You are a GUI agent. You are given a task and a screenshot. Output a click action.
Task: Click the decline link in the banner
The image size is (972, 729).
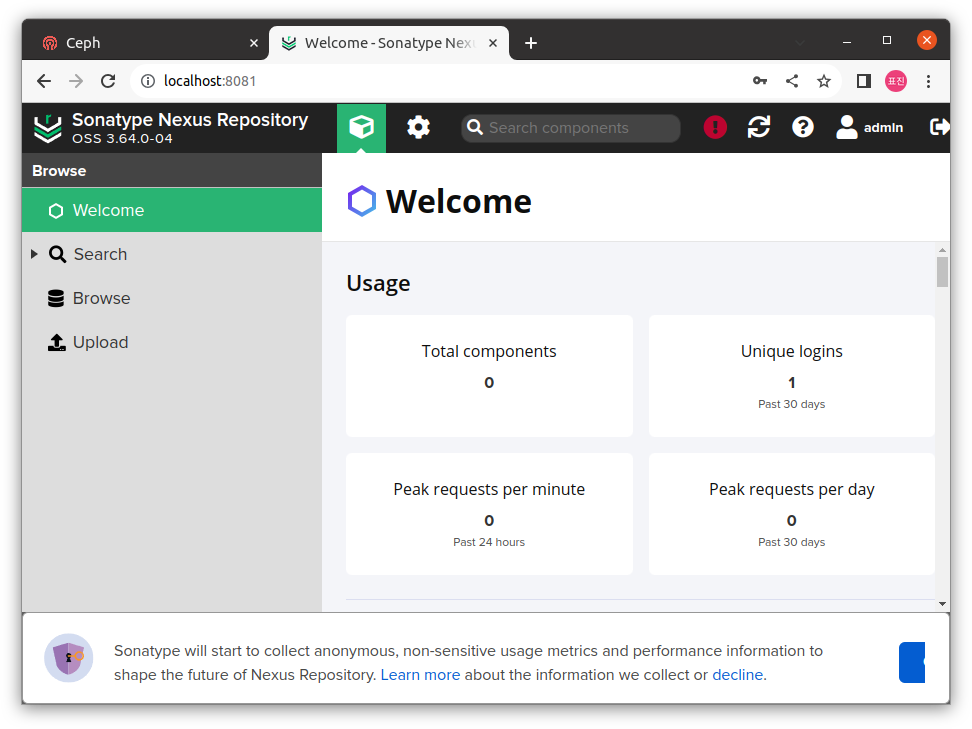click(737, 674)
